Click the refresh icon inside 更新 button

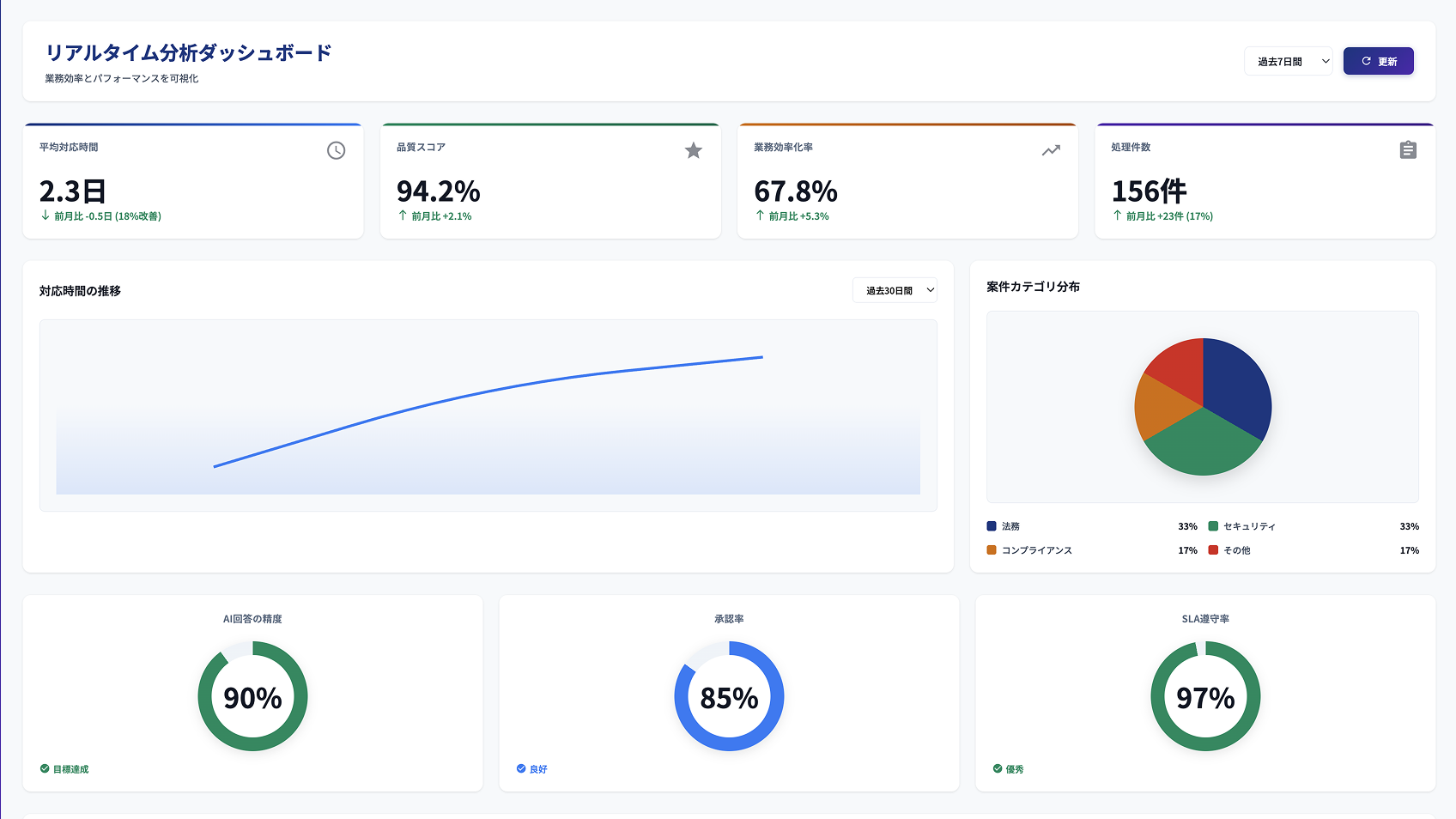click(1365, 61)
